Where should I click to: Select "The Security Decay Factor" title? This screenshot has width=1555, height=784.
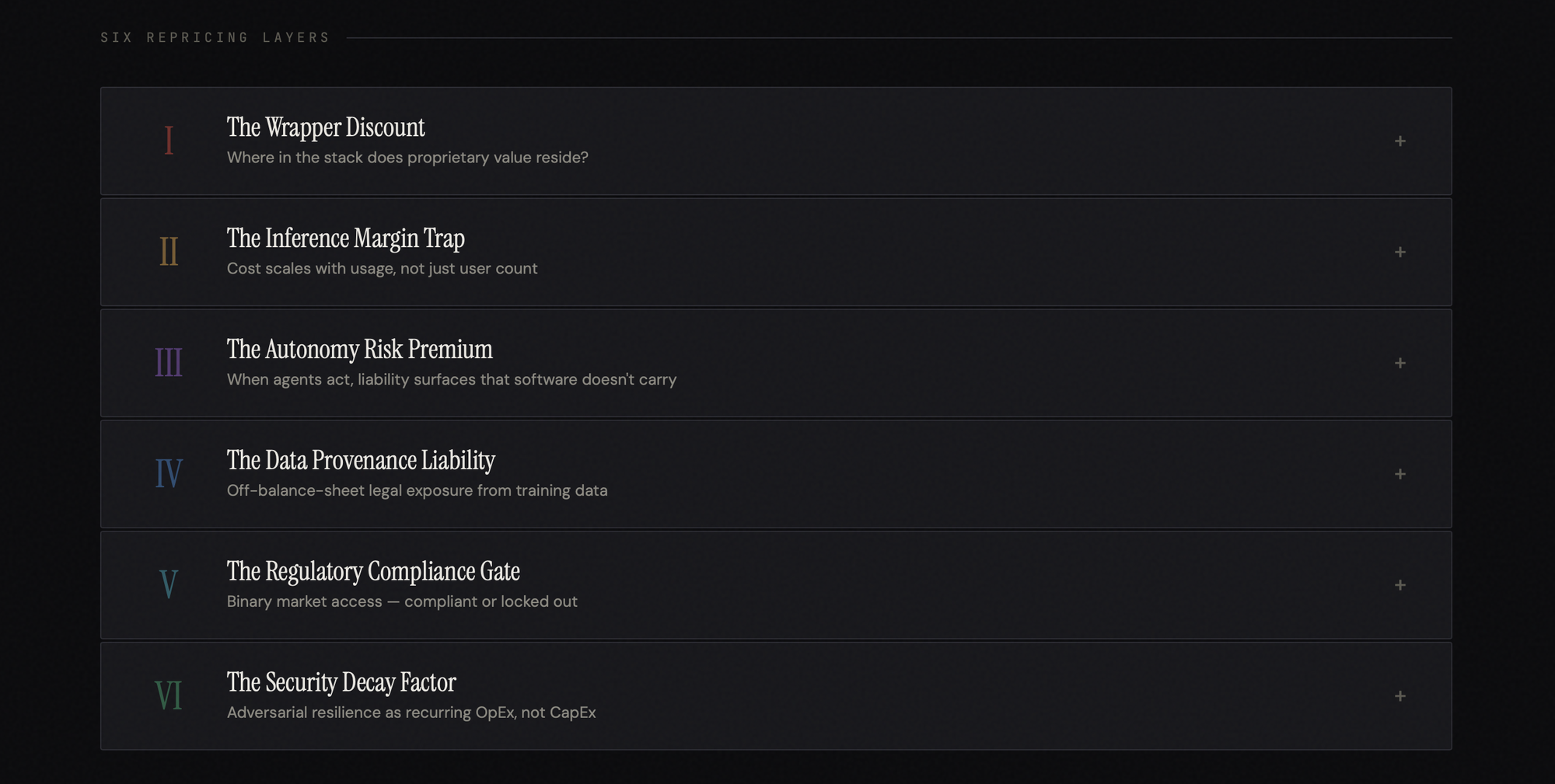point(341,683)
